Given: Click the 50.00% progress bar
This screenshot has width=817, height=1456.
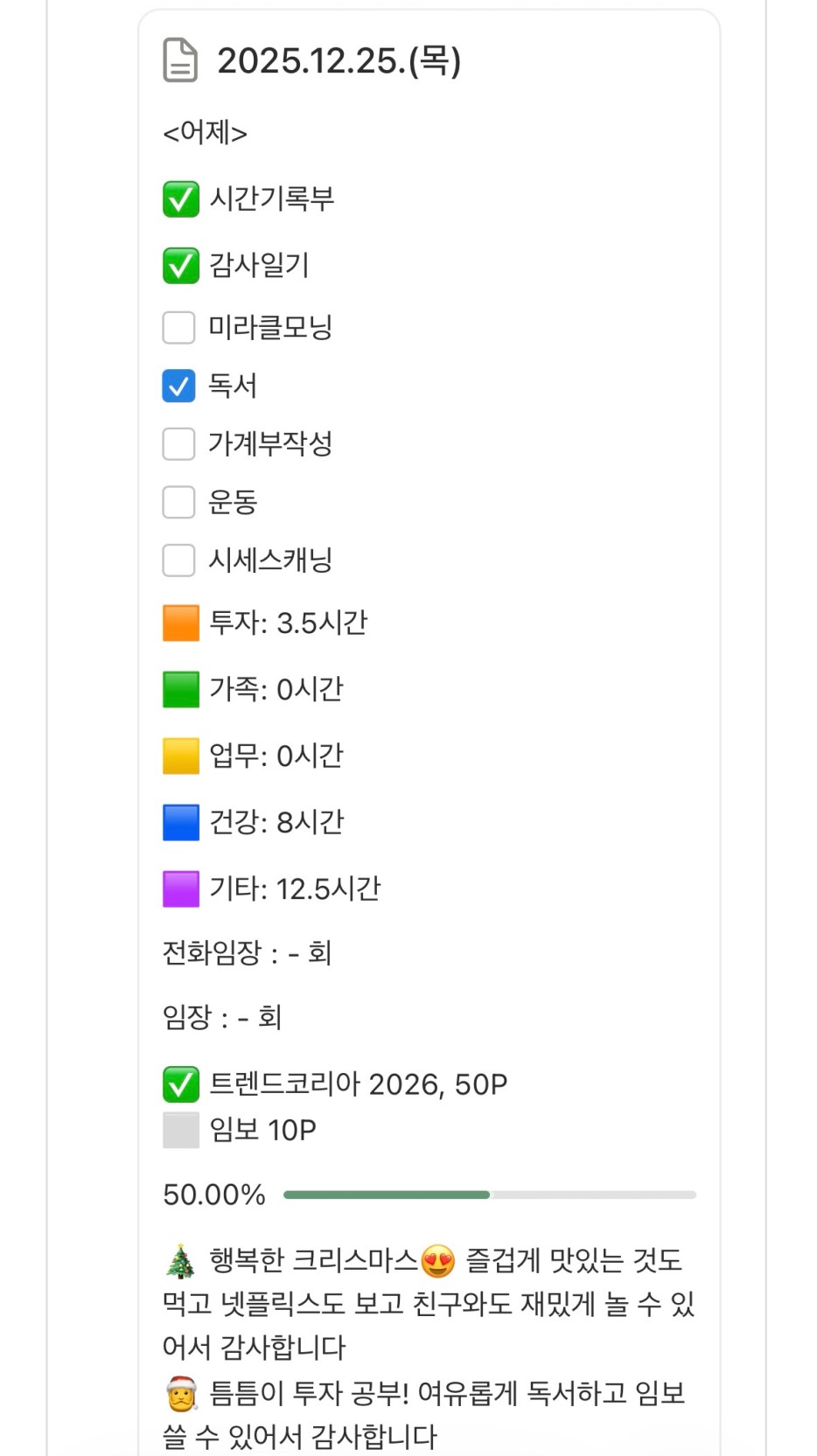Looking at the screenshot, I should 489,1195.
